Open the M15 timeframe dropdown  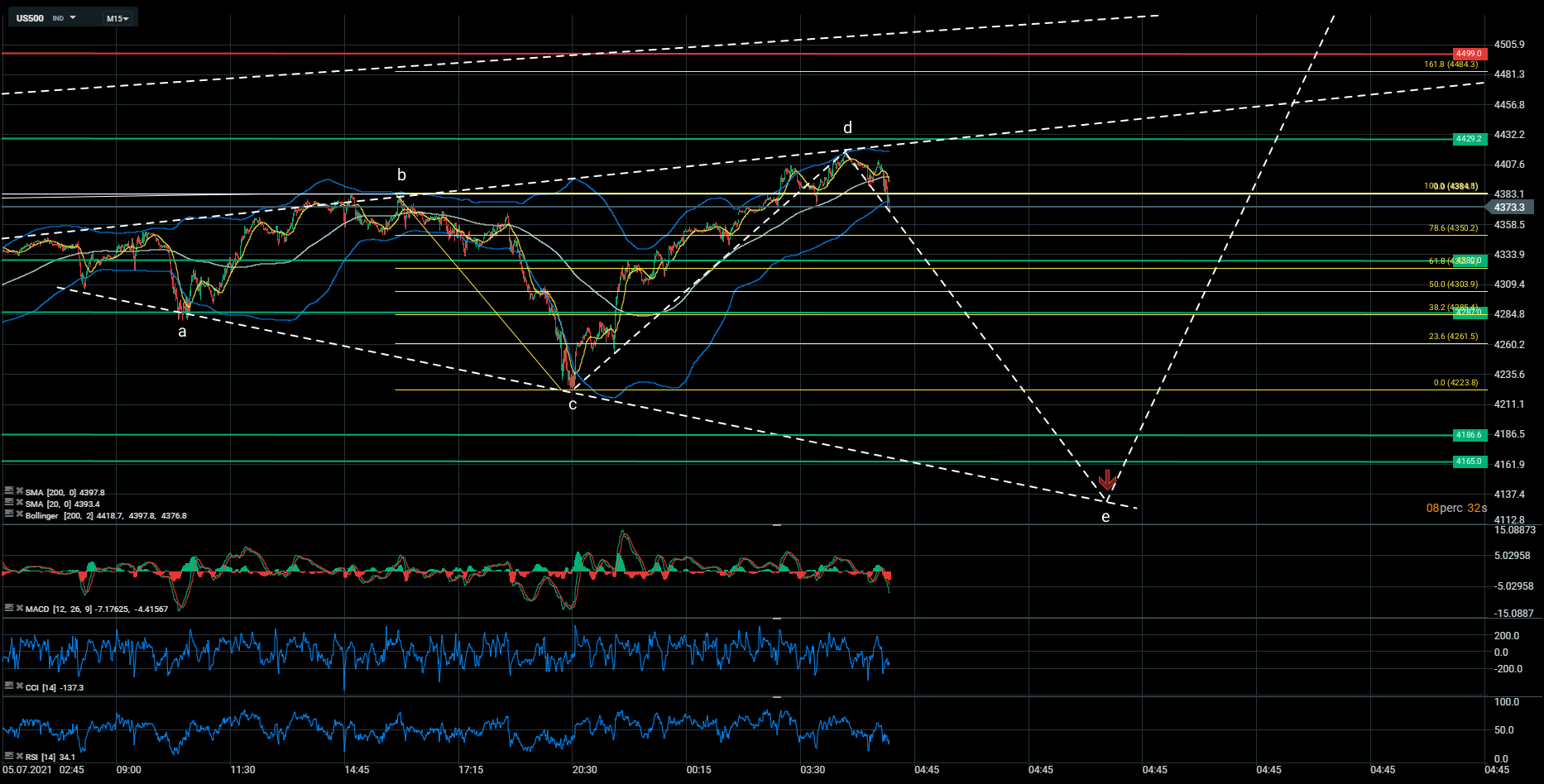118,18
